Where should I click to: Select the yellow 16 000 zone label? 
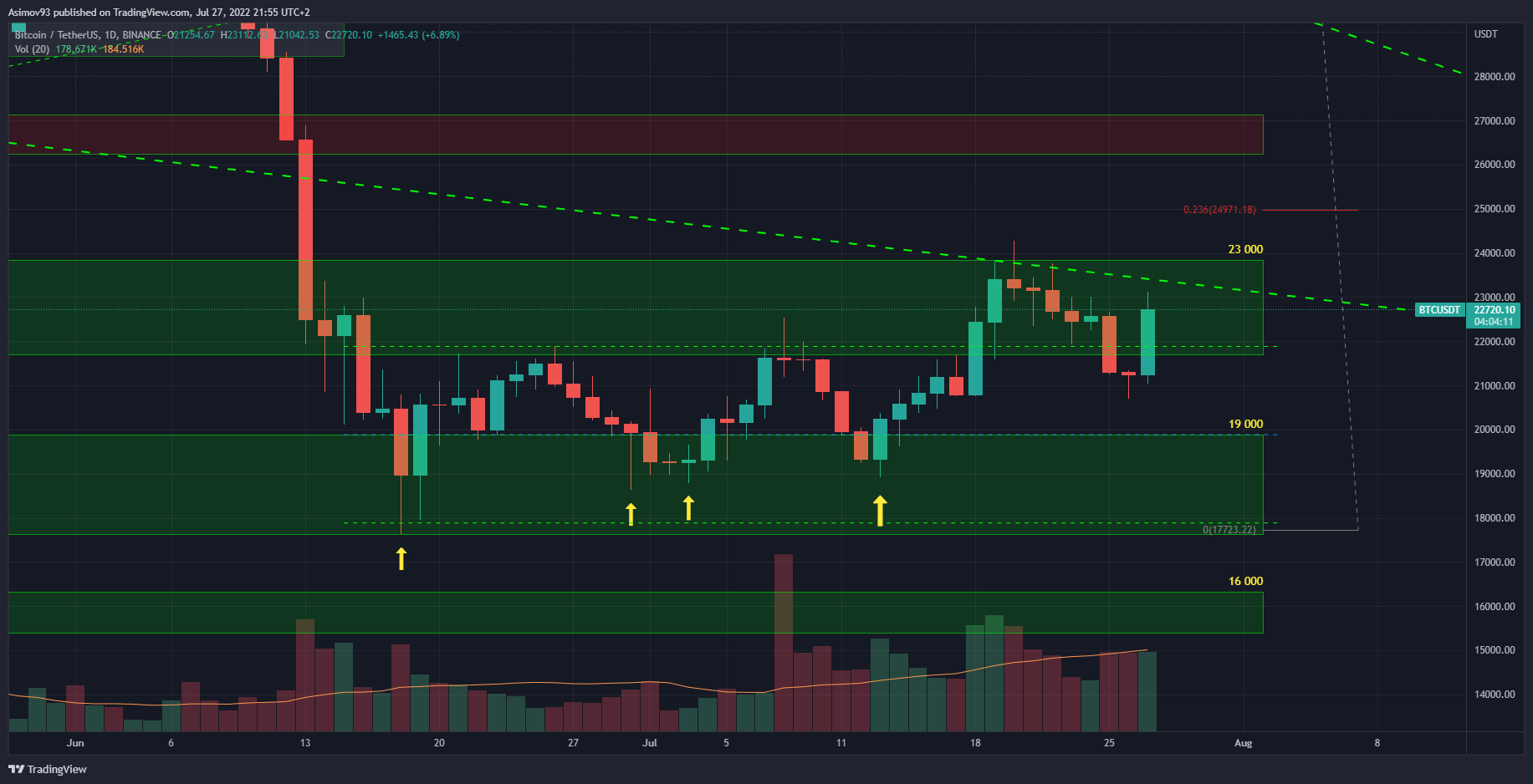1244,581
